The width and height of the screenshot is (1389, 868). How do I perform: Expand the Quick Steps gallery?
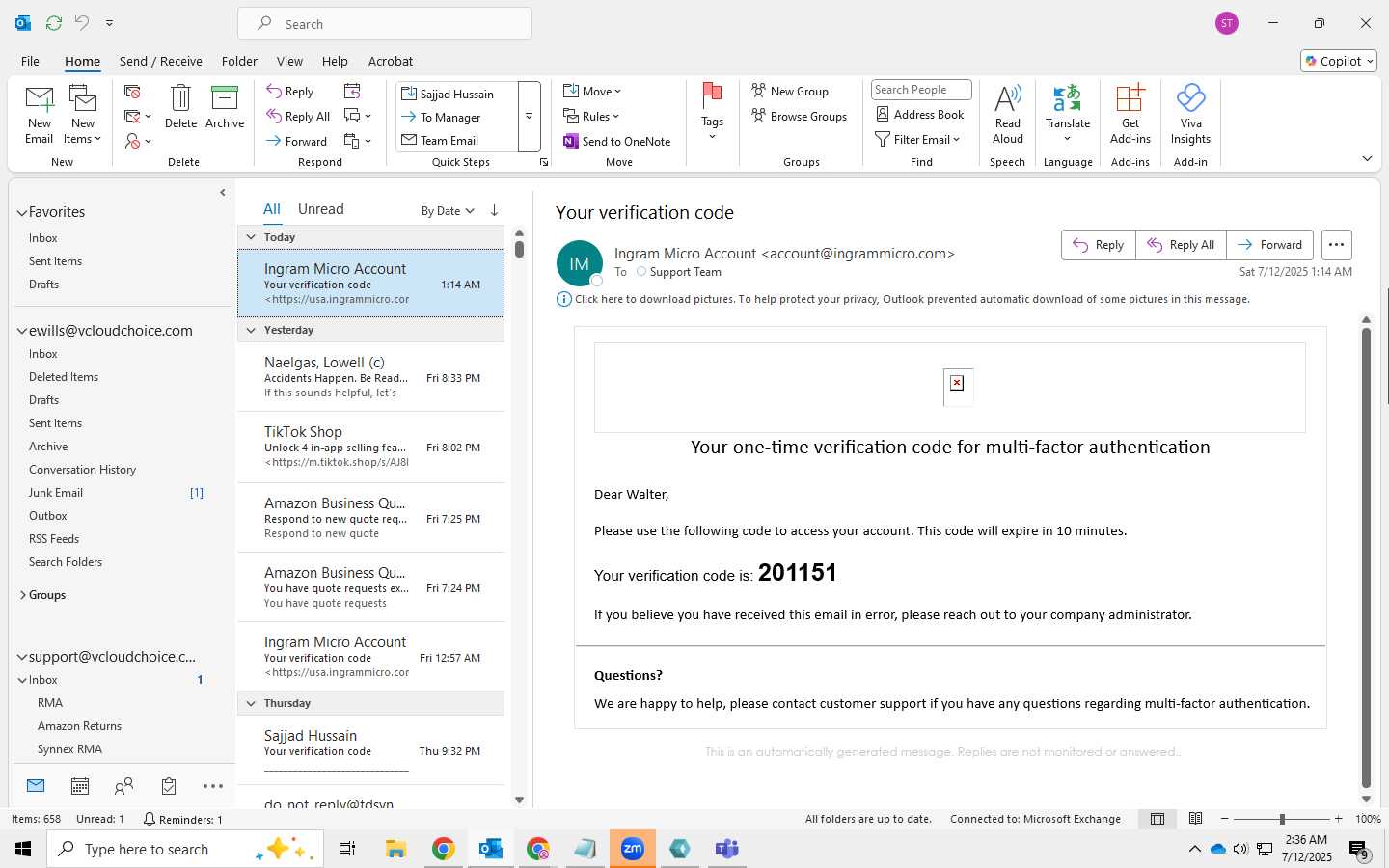pyautogui.click(x=529, y=117)
